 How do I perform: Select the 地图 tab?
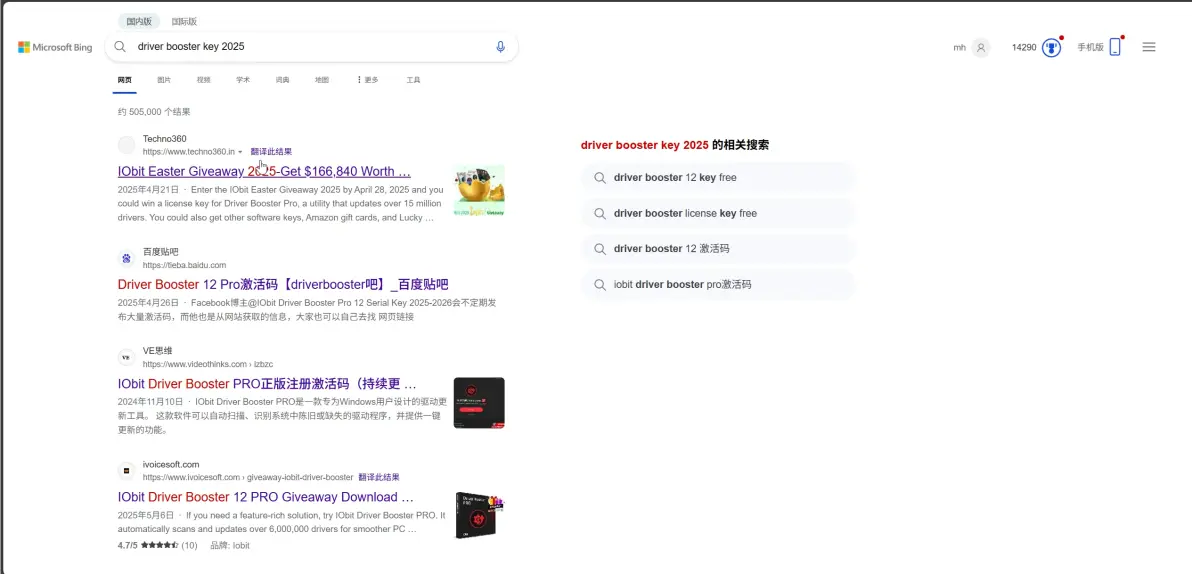click(322, 80)
